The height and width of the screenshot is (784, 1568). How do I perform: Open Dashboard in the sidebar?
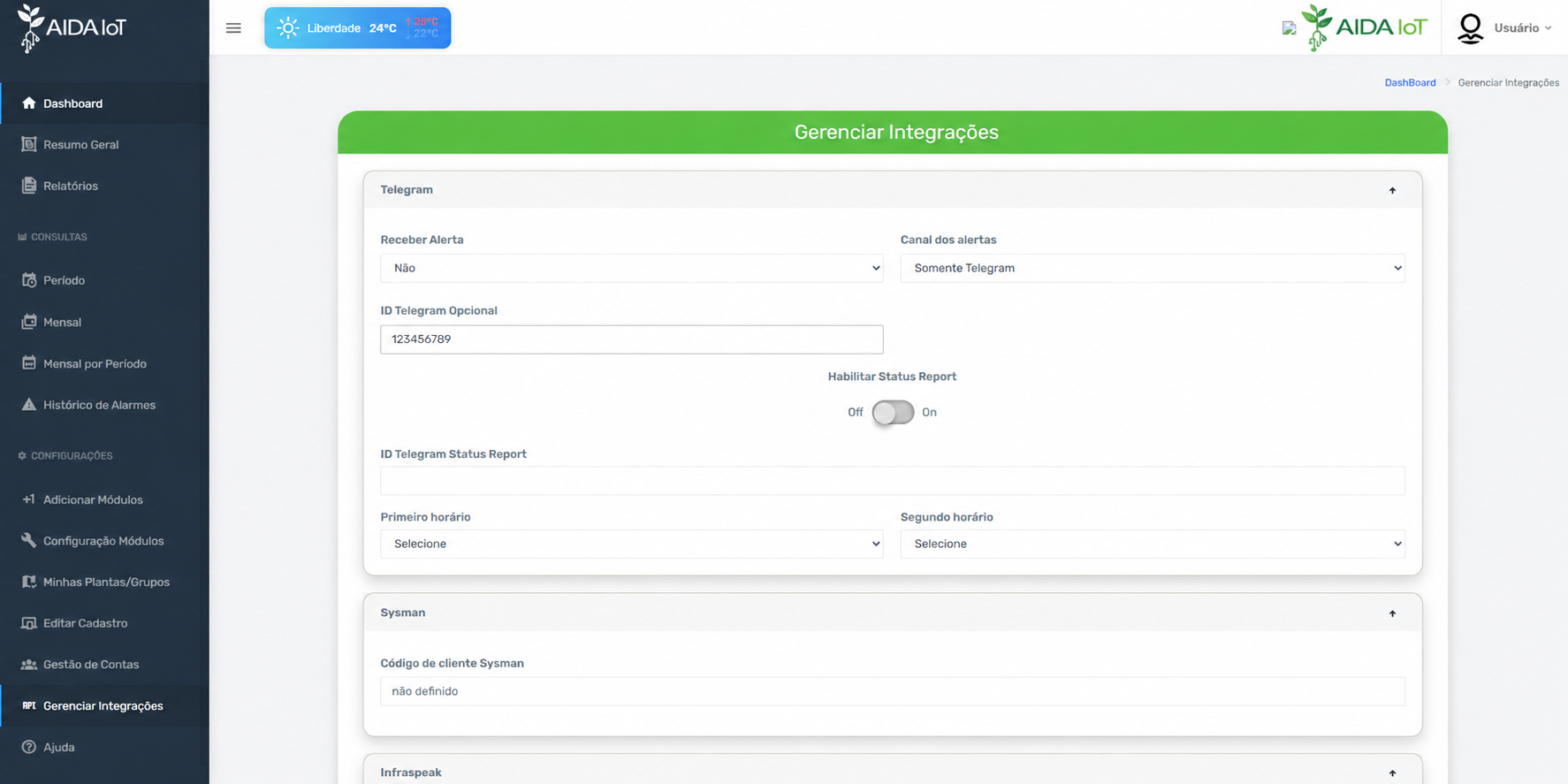coord(104,103)
